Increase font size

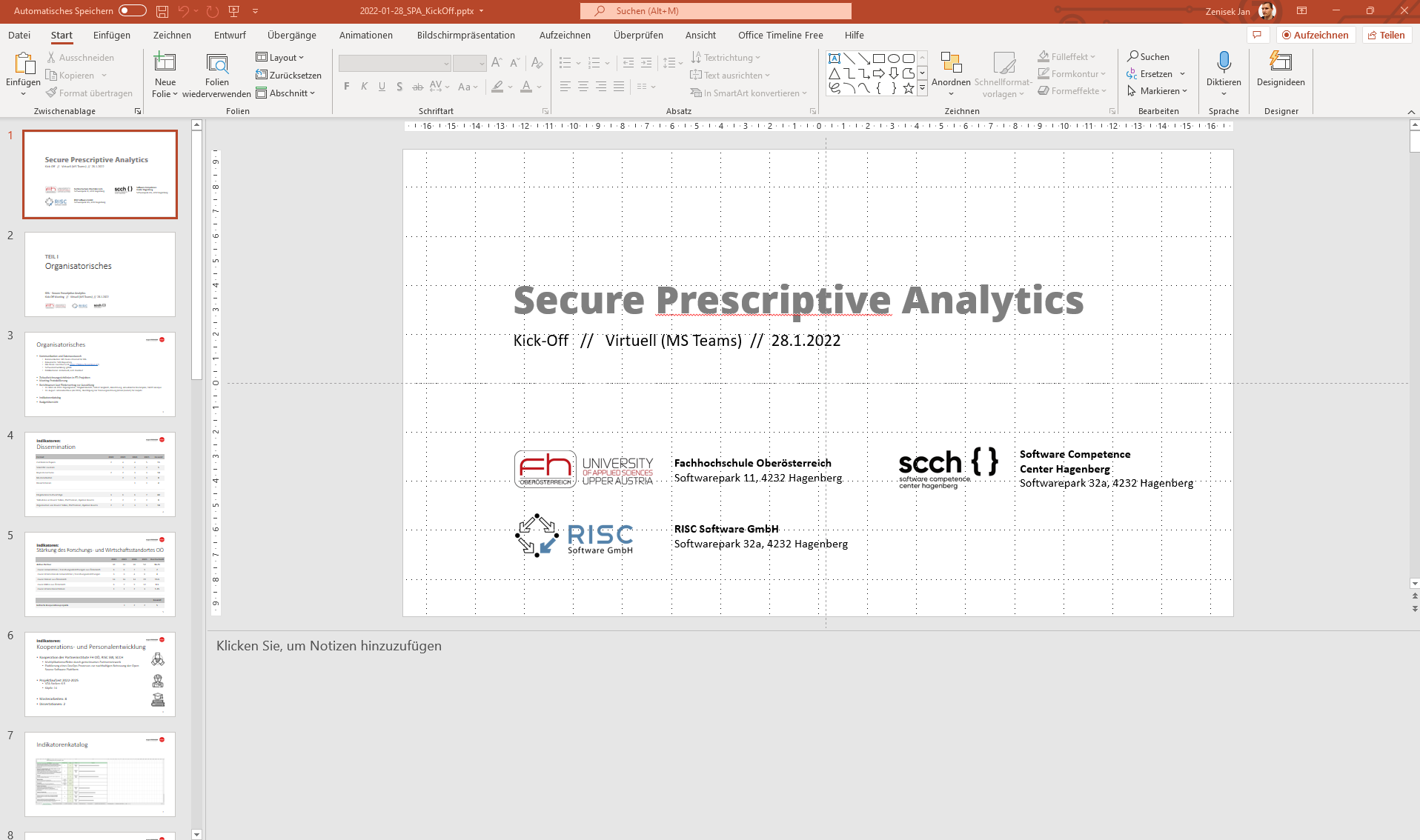click(497, 63)
